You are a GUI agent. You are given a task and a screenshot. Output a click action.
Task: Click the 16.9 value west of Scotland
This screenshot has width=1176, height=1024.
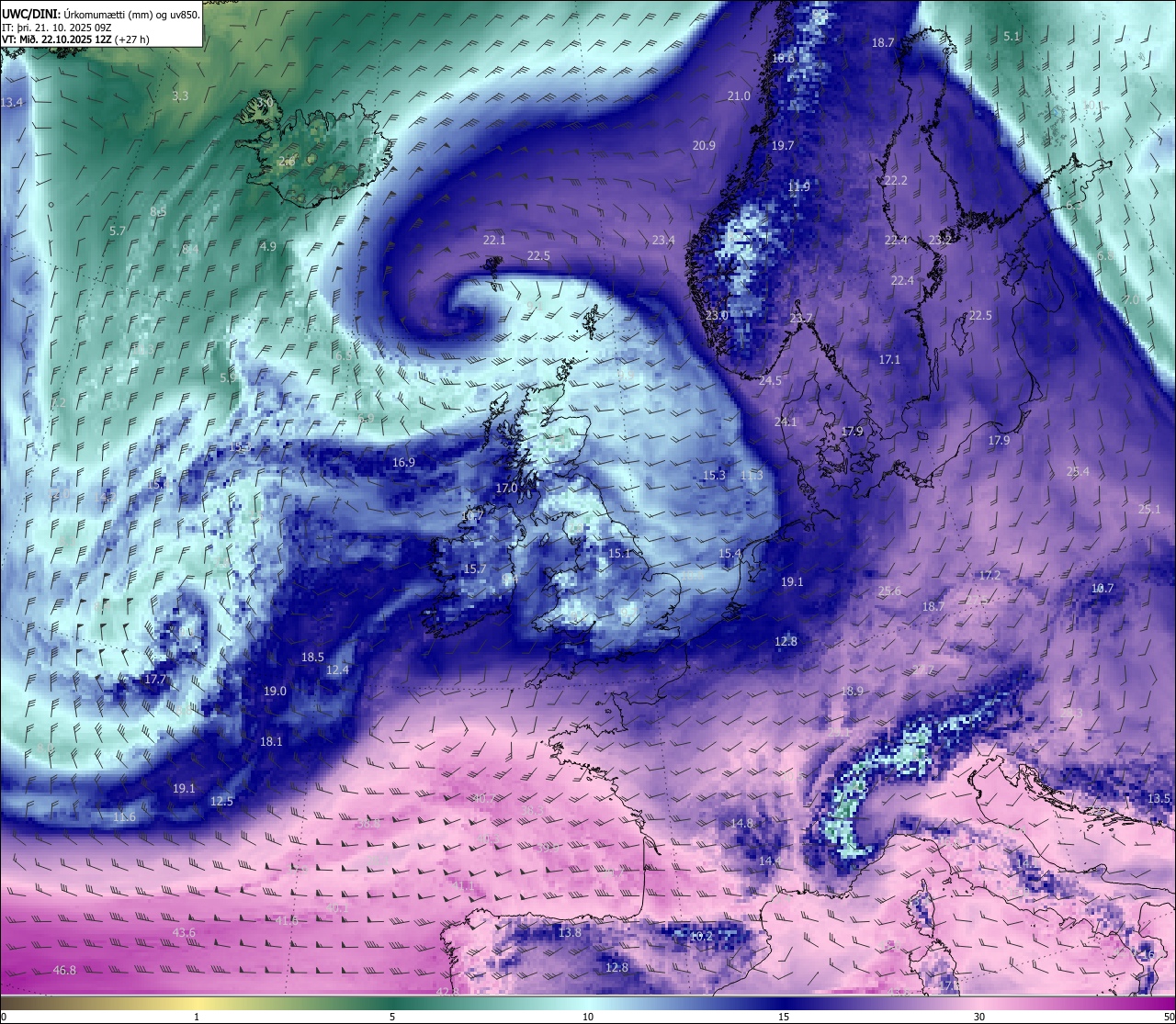tap(403, 462)
